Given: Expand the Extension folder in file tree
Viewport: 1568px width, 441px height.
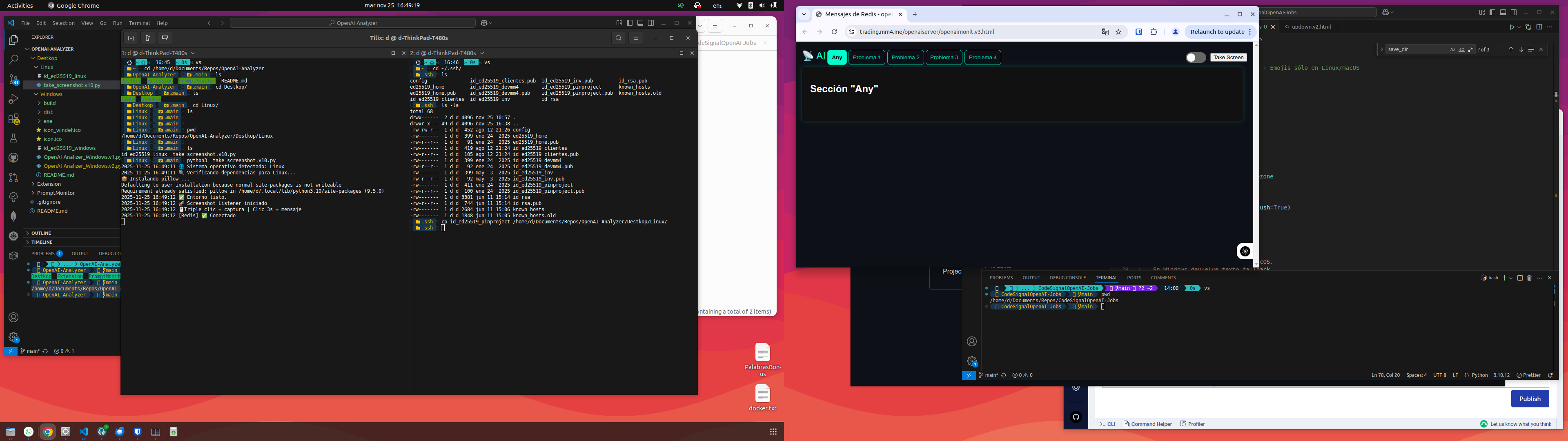Looking at the screenshot, I should (x=49, y=184).
